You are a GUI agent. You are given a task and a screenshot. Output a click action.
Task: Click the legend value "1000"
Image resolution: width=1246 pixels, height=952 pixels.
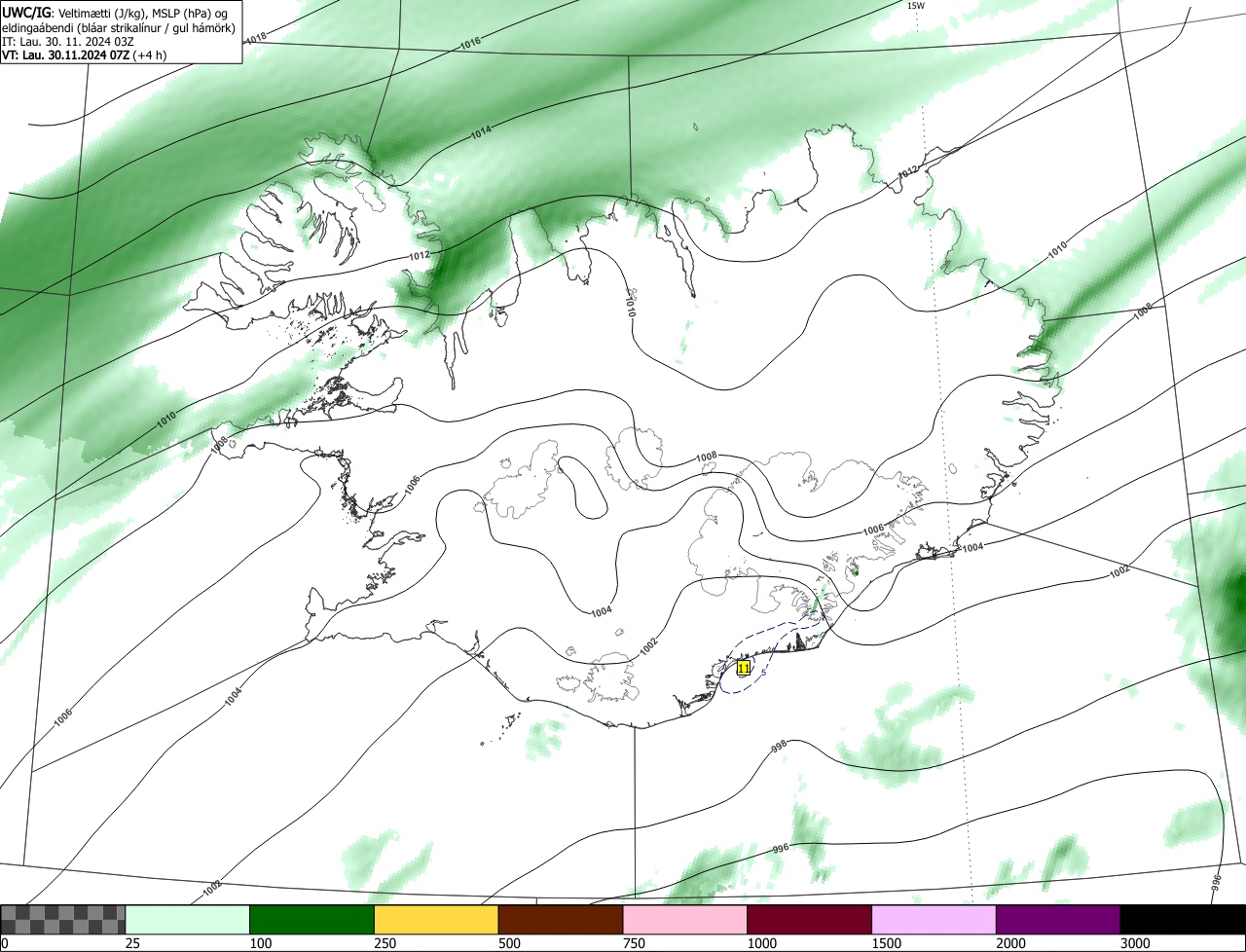point(761,943)
